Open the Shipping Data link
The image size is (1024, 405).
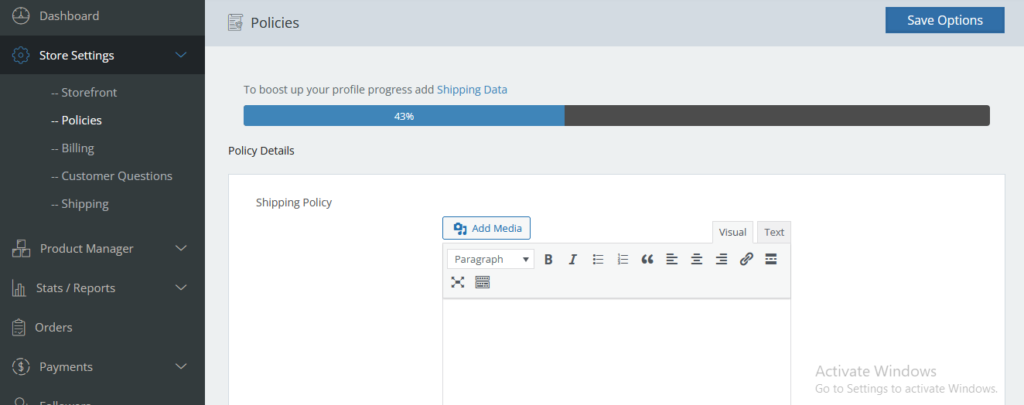(x=472, y=89)
